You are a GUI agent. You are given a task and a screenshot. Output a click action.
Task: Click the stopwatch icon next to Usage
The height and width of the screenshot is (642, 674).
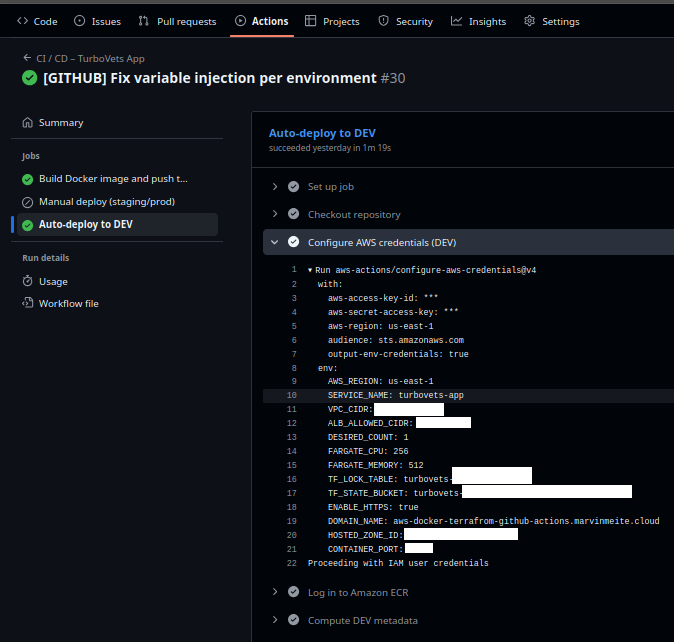[28, 281]
